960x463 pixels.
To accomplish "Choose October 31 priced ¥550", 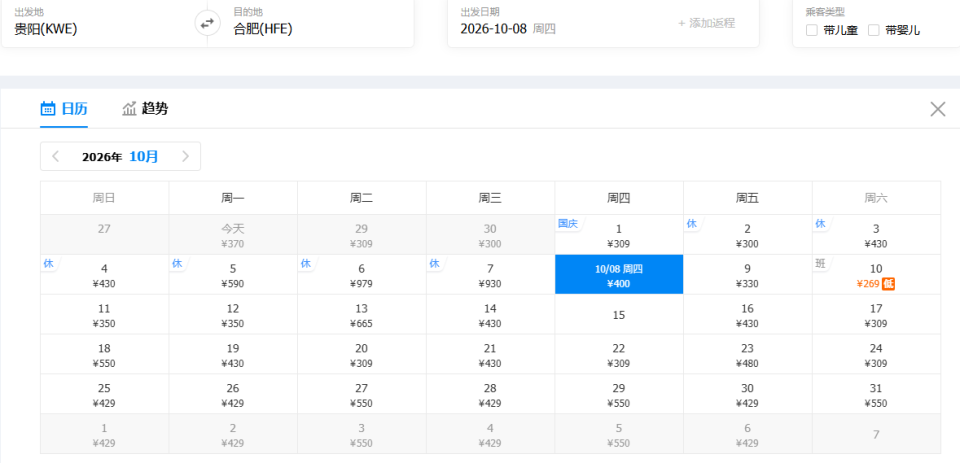I will [x=876, y=394].
